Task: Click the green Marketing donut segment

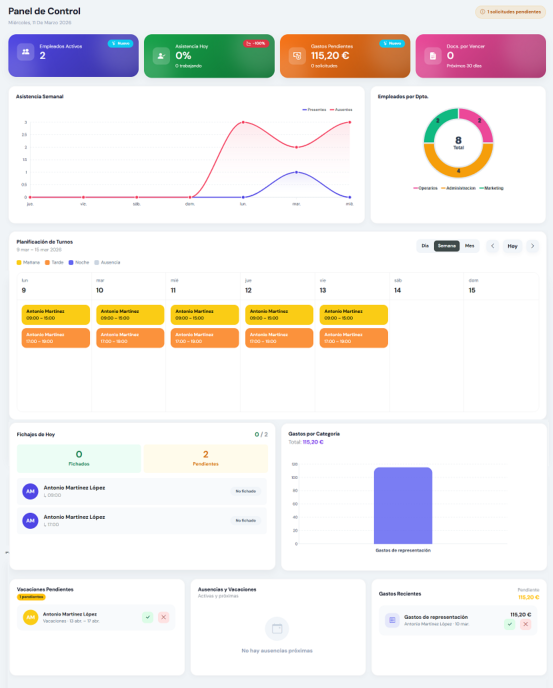Action: pos(438,122)
